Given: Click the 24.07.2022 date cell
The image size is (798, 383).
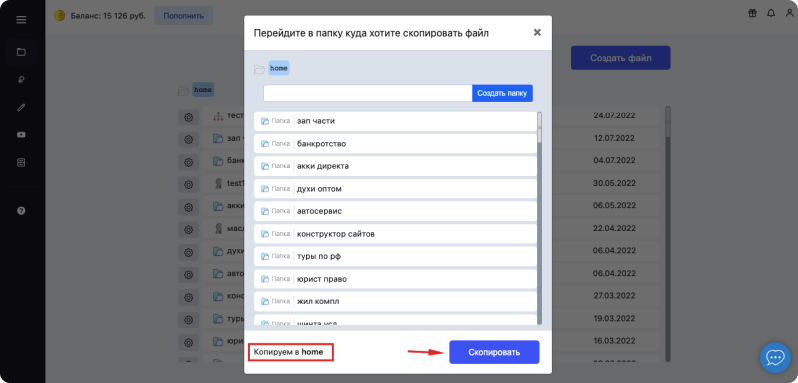Looking at the screenshot, I should click(615, 115).
